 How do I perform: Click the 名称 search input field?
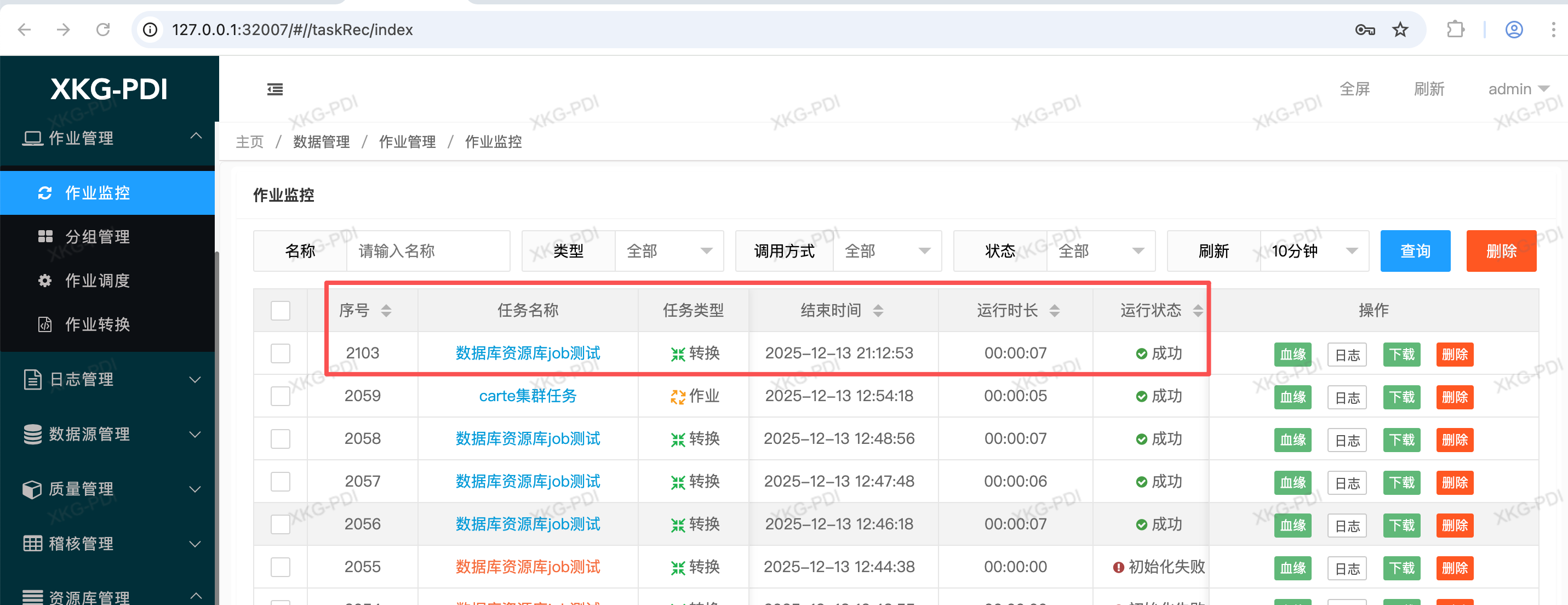coord(427,251)
